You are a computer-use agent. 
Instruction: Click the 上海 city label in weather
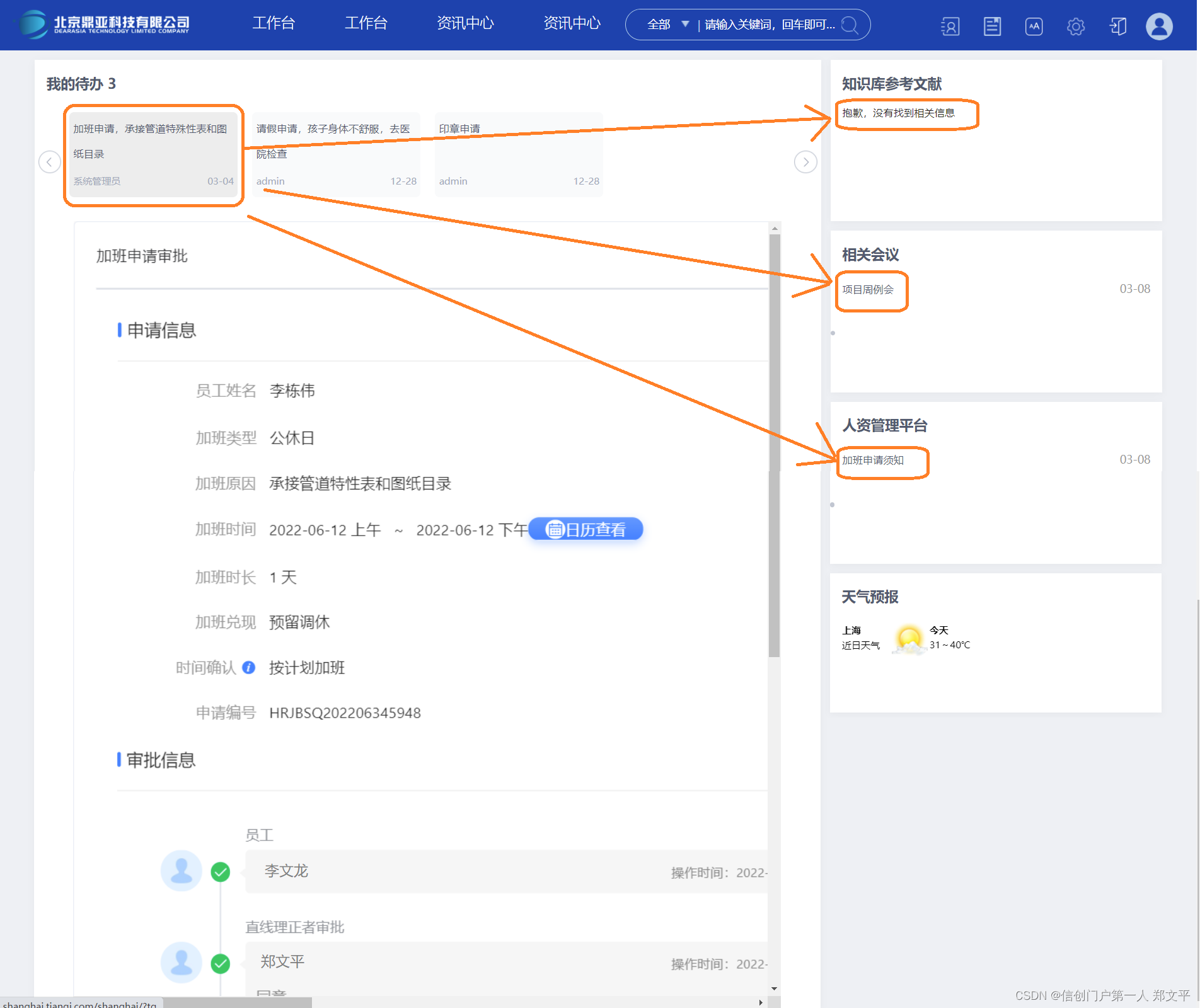tap(851, 630)
